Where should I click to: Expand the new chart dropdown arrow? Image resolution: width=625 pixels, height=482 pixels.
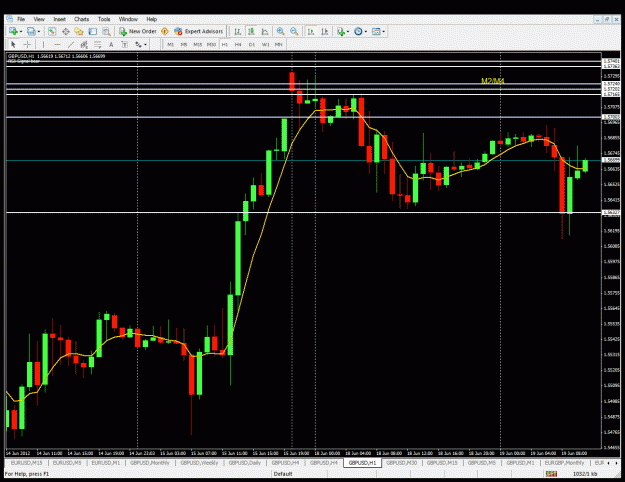coord(20,31)
